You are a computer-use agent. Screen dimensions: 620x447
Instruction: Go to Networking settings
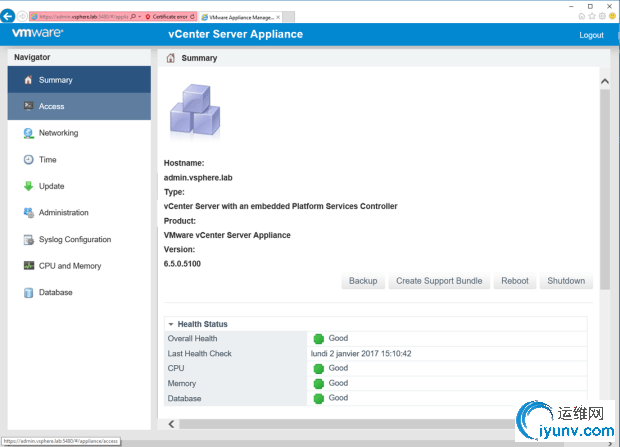[x=79, y=133]
